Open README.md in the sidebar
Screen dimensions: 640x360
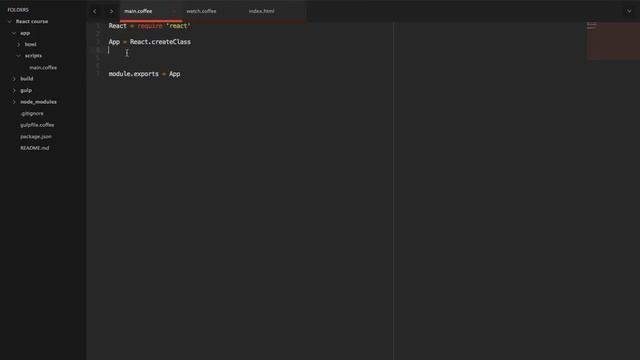(35, 148)
